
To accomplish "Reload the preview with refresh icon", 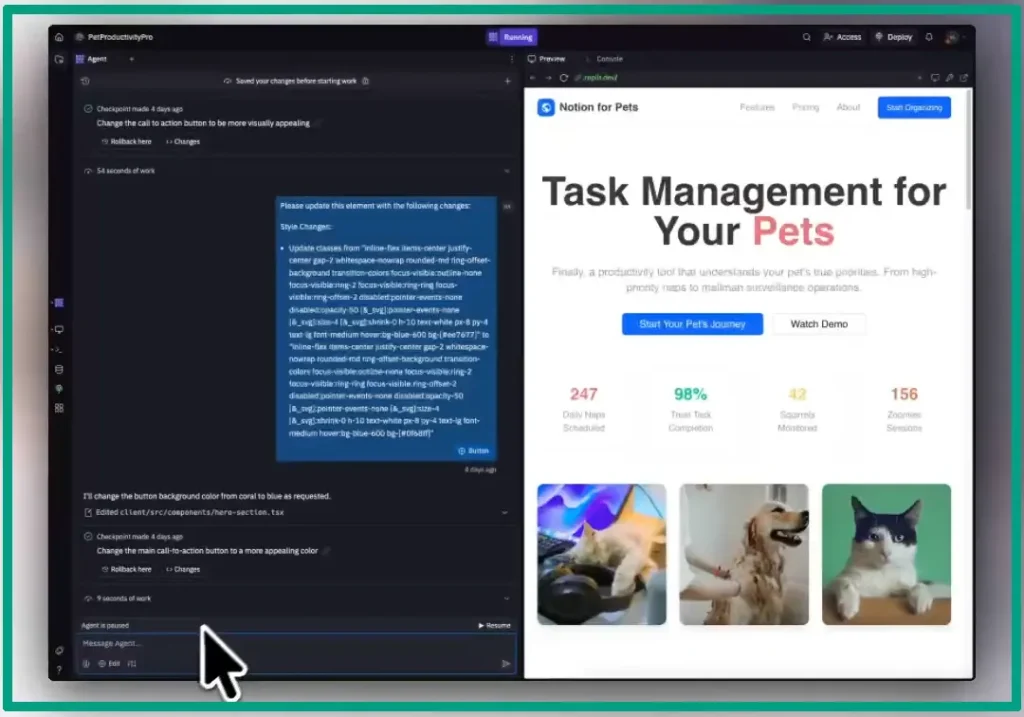I will [564, 77].
